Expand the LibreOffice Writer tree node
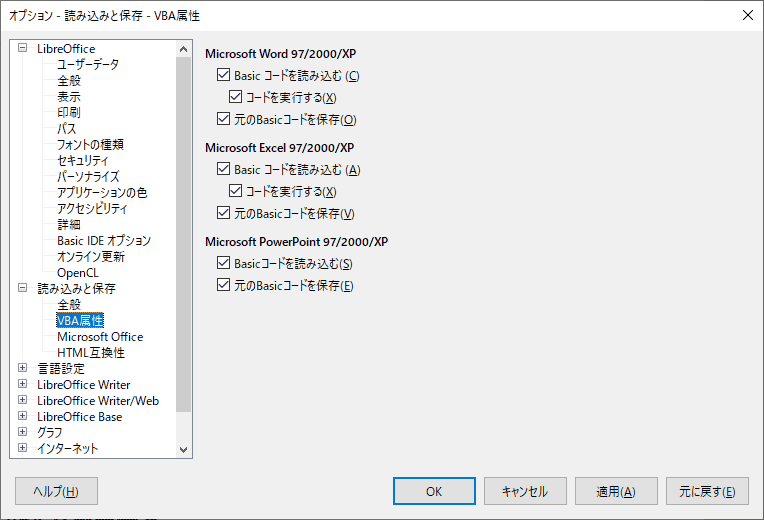 pos(22,384)
